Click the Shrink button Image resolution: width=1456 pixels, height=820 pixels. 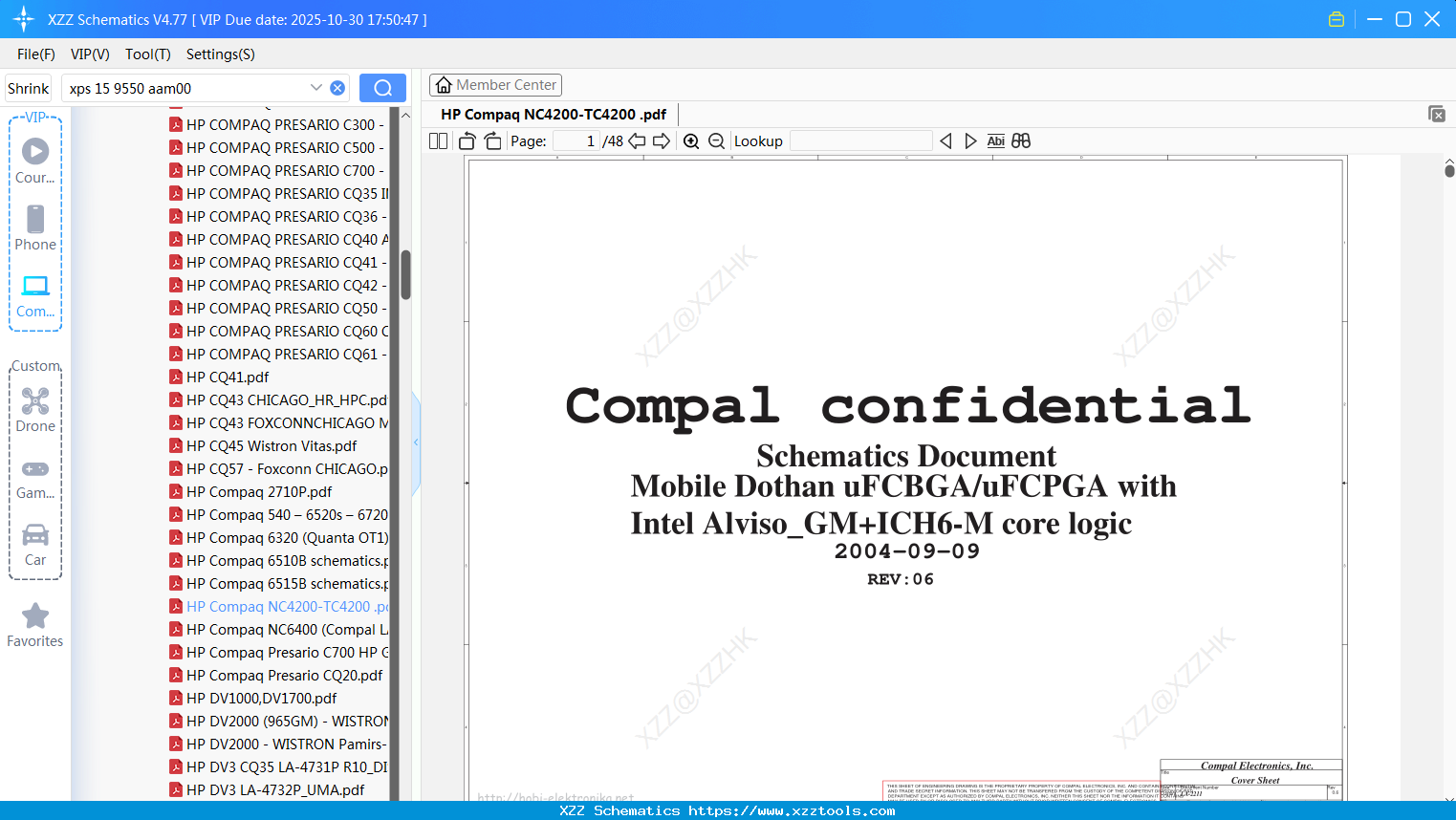(x=28, y=88)
